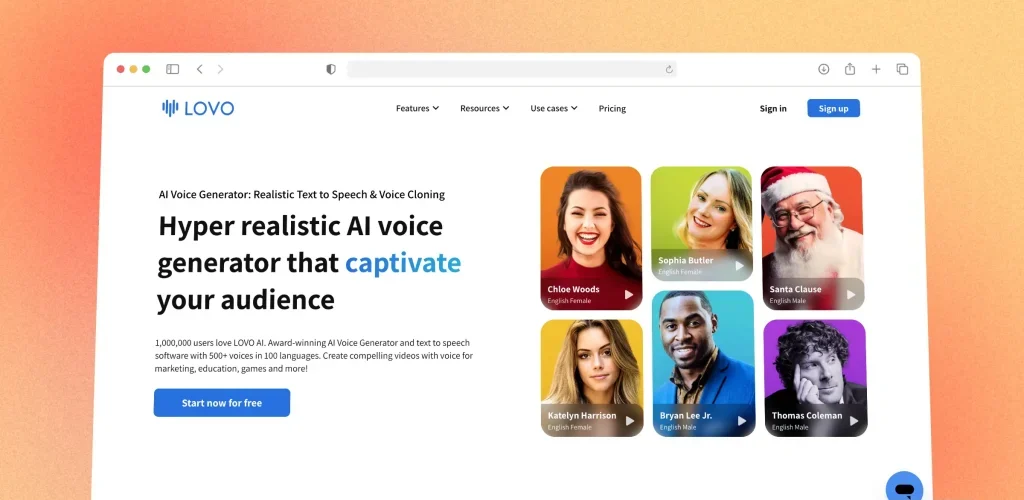The image size is (1024, 500).
Task: Open the Pricing menu item
Action: click(x=612, y=109)
